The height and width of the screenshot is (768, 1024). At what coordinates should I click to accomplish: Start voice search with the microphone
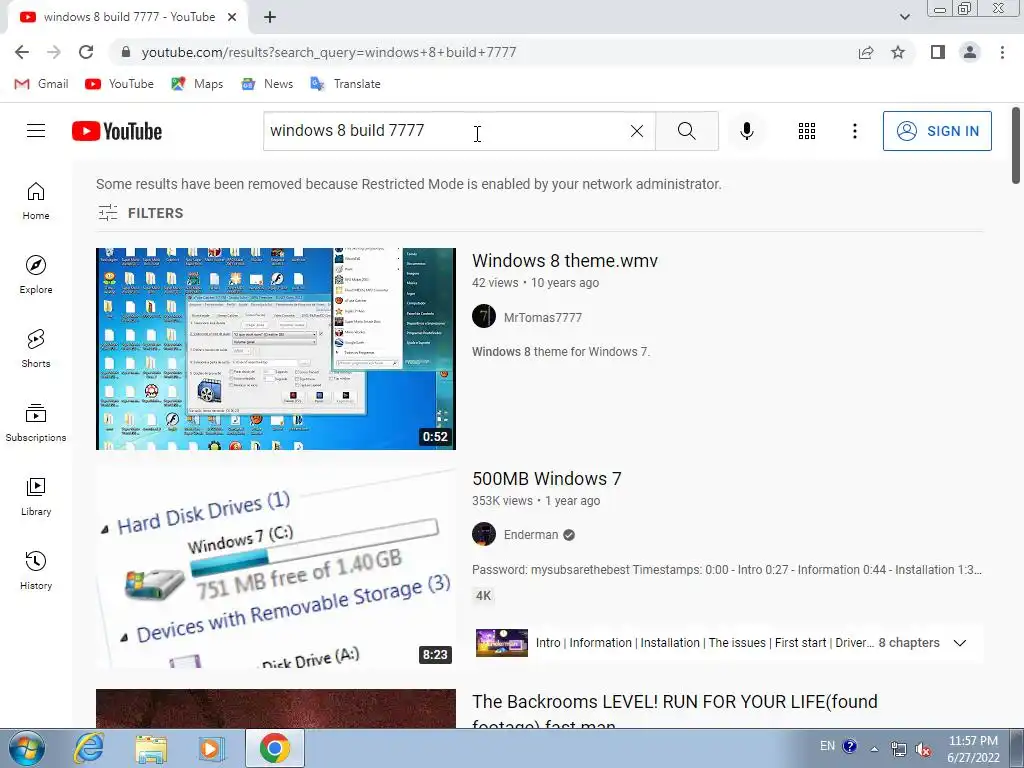click(746, 131)
